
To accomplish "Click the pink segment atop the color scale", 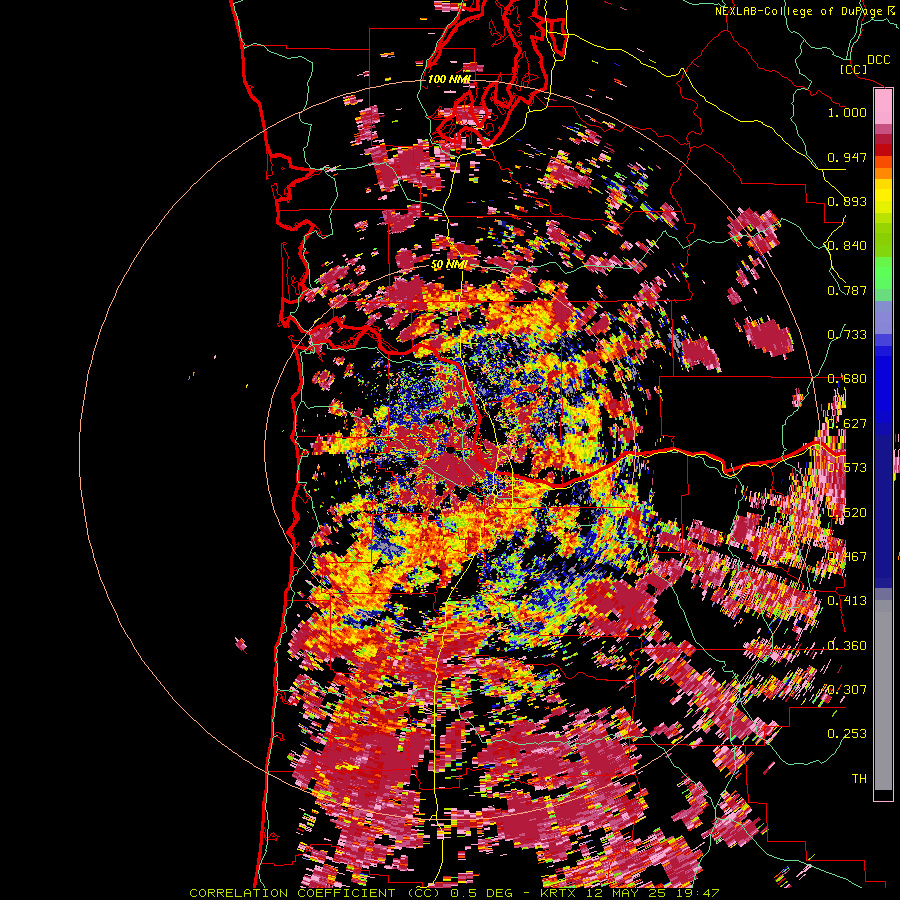I will point(883,106).
